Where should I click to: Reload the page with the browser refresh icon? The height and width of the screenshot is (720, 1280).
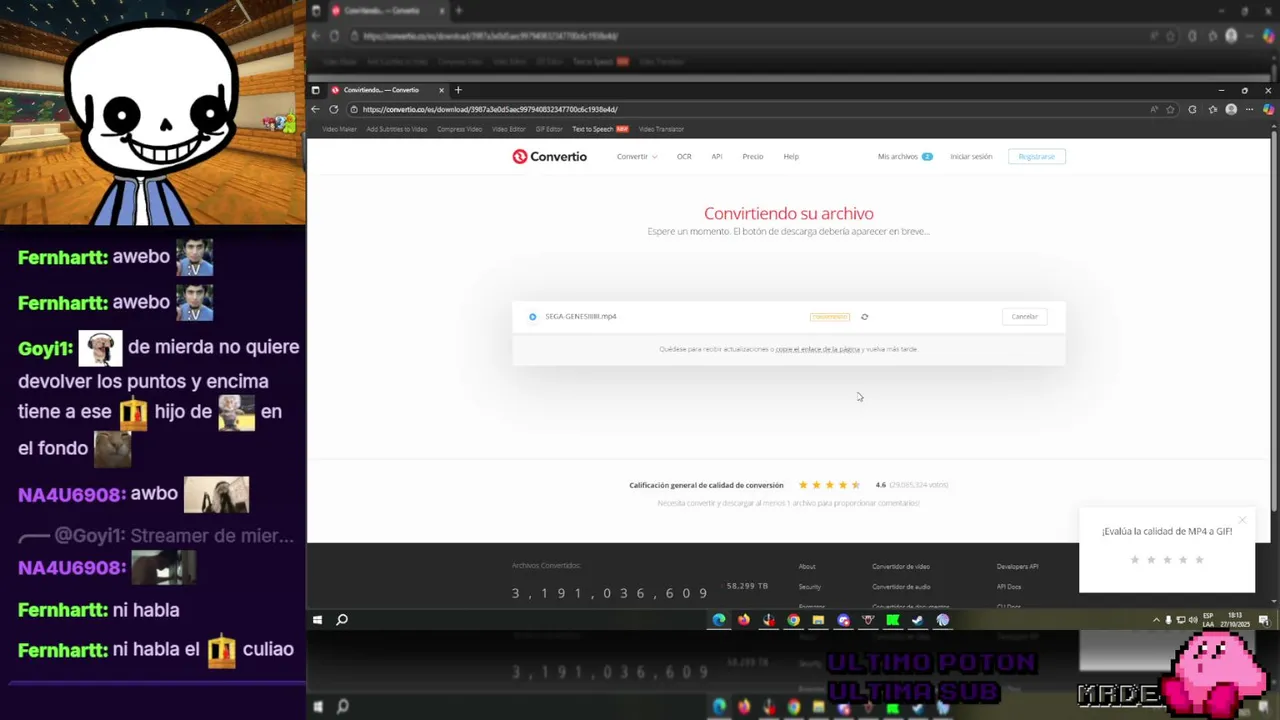[334, 109]
